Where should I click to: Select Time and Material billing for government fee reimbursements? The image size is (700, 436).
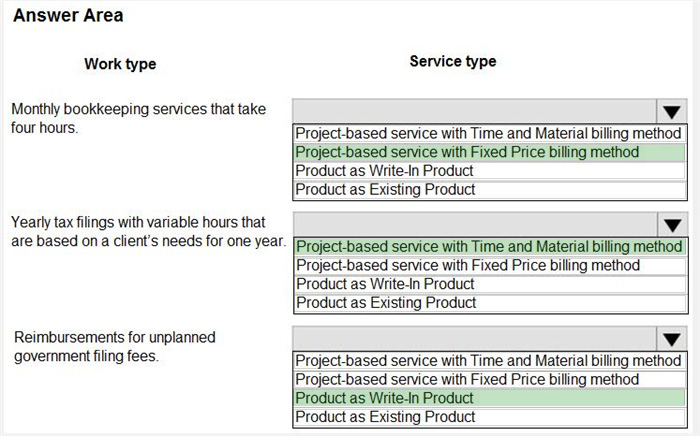tap(489, 360)
